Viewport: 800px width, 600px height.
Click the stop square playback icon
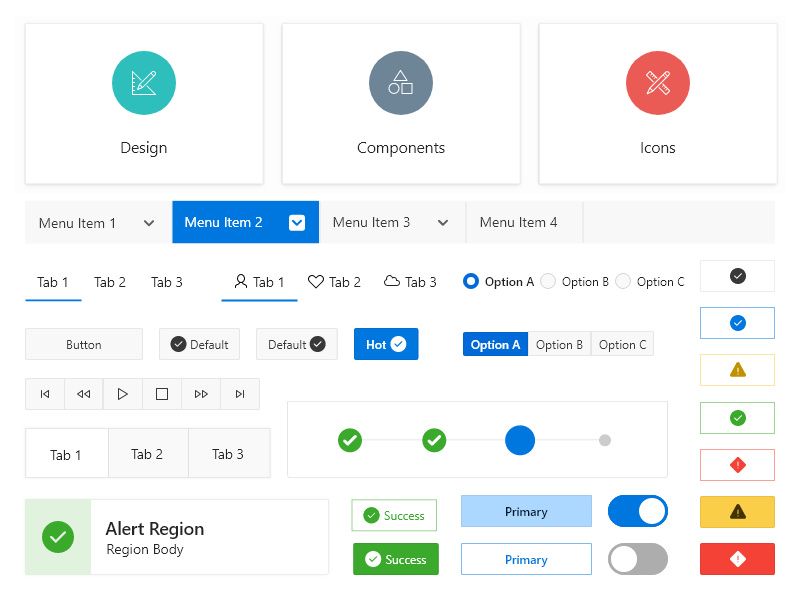click(162, 394)
